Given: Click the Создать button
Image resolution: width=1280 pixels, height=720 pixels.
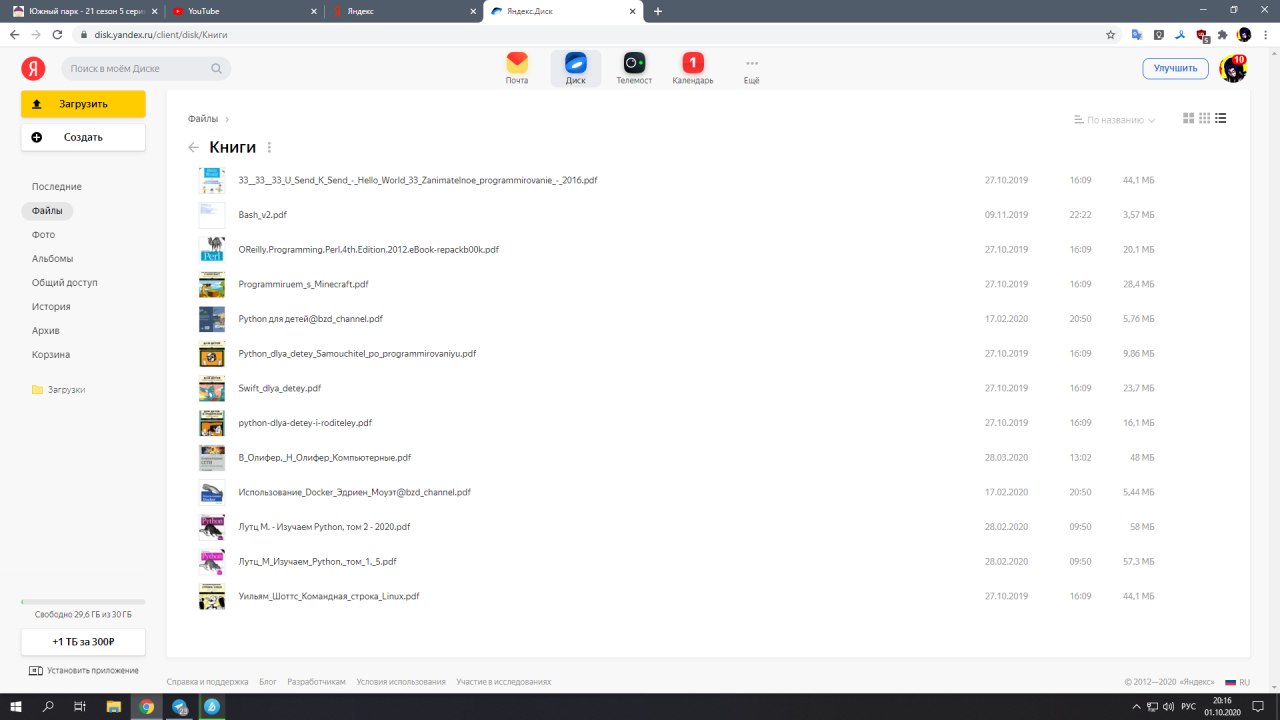Looking at the screenshot, I should (83, 137).
